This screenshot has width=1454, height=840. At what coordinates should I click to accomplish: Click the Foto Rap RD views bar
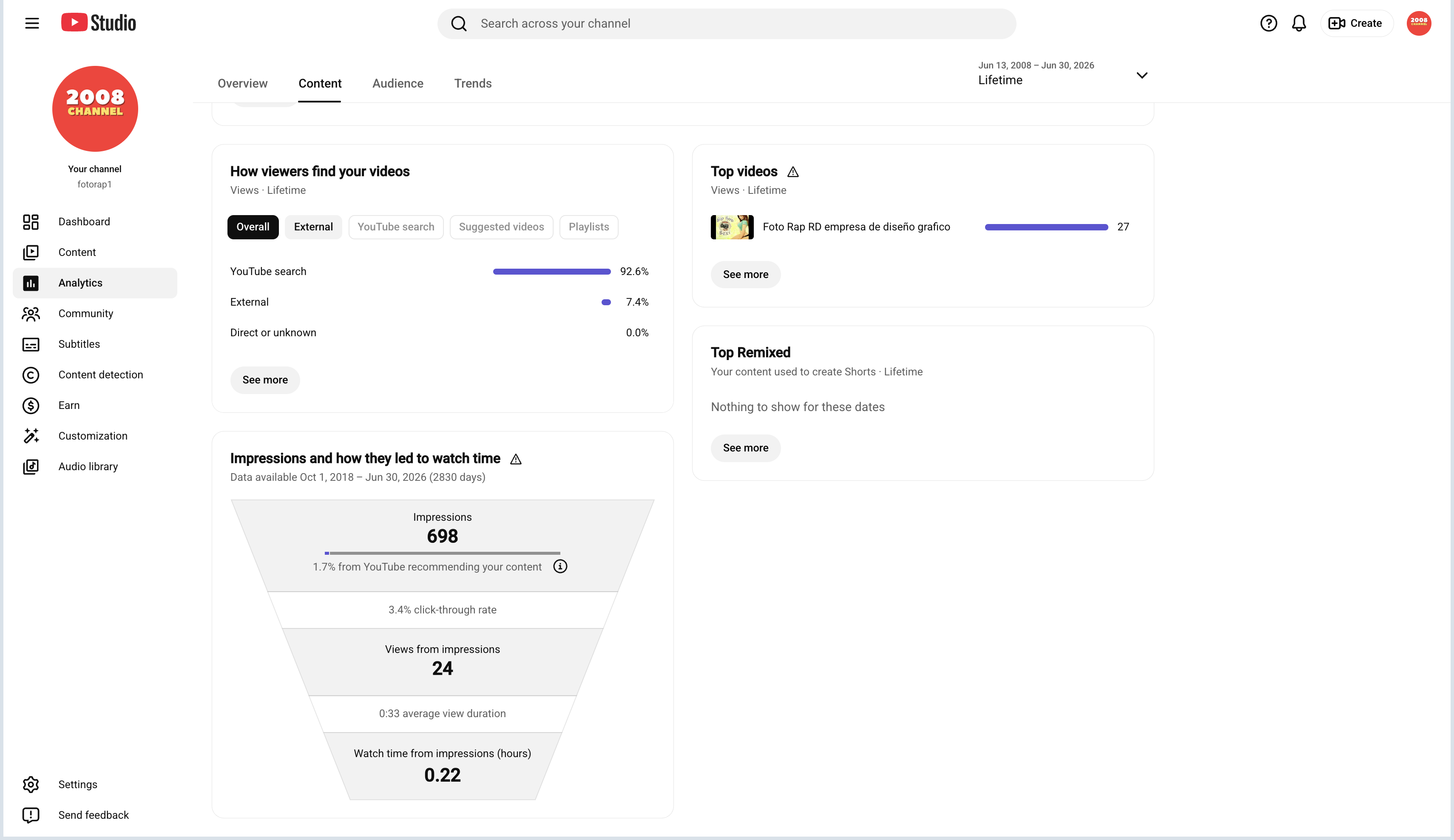(1046, 227)
